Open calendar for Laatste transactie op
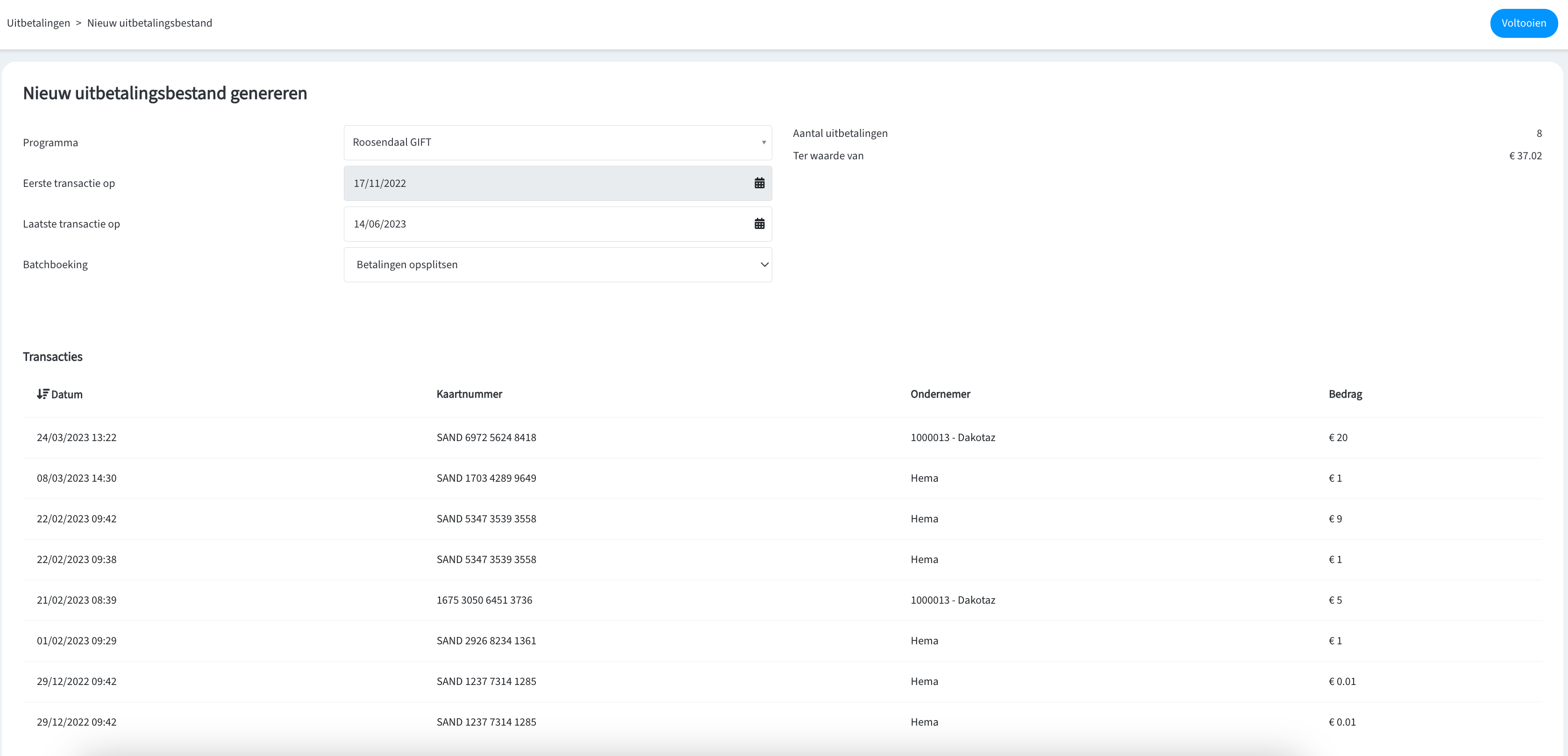Screen dimensions: 1568x756 pos(759,224)
